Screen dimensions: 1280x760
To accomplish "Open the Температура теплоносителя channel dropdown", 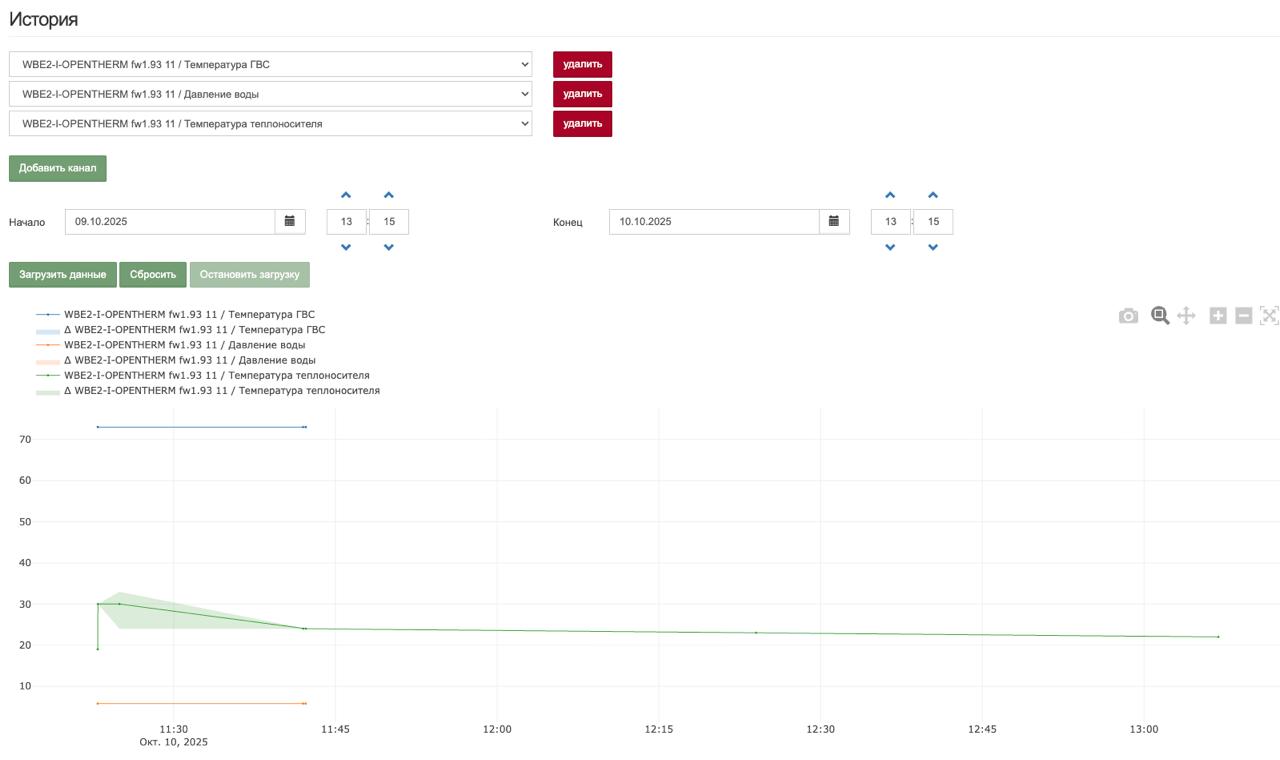I will pos(270,124).
